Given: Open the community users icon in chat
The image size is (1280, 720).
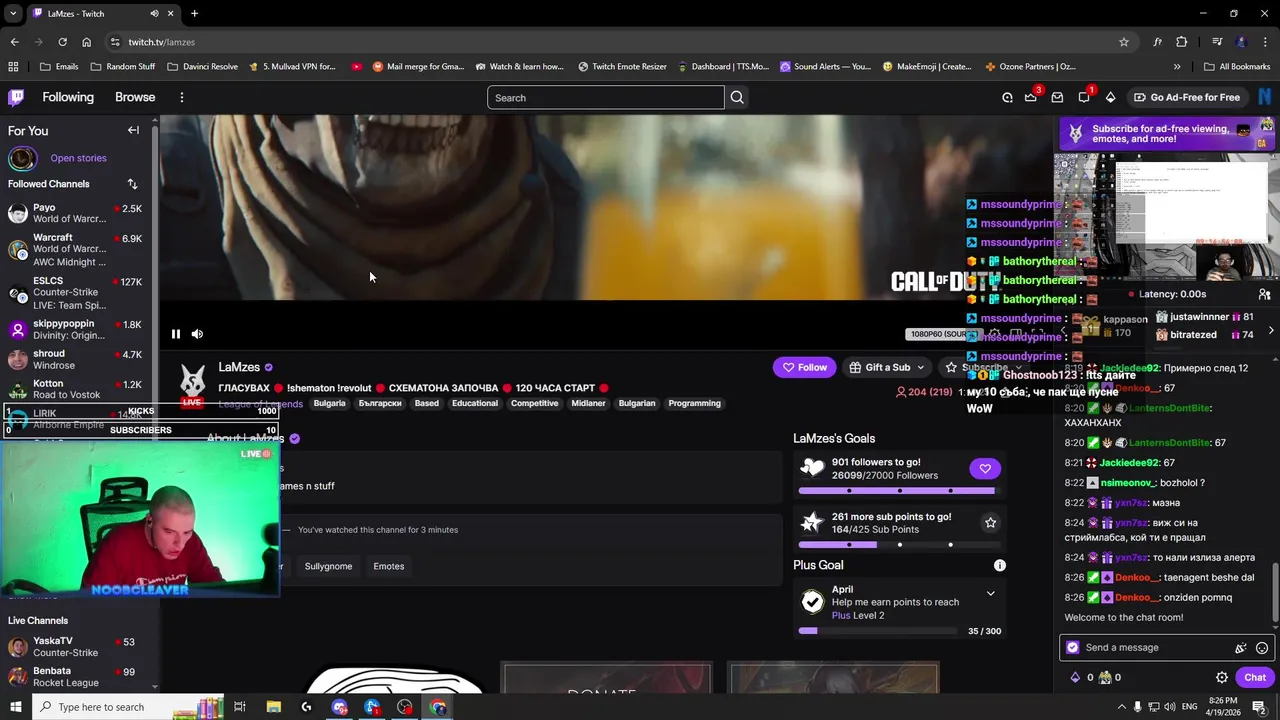Looking at the screenshot, I should pos(1264,294).
